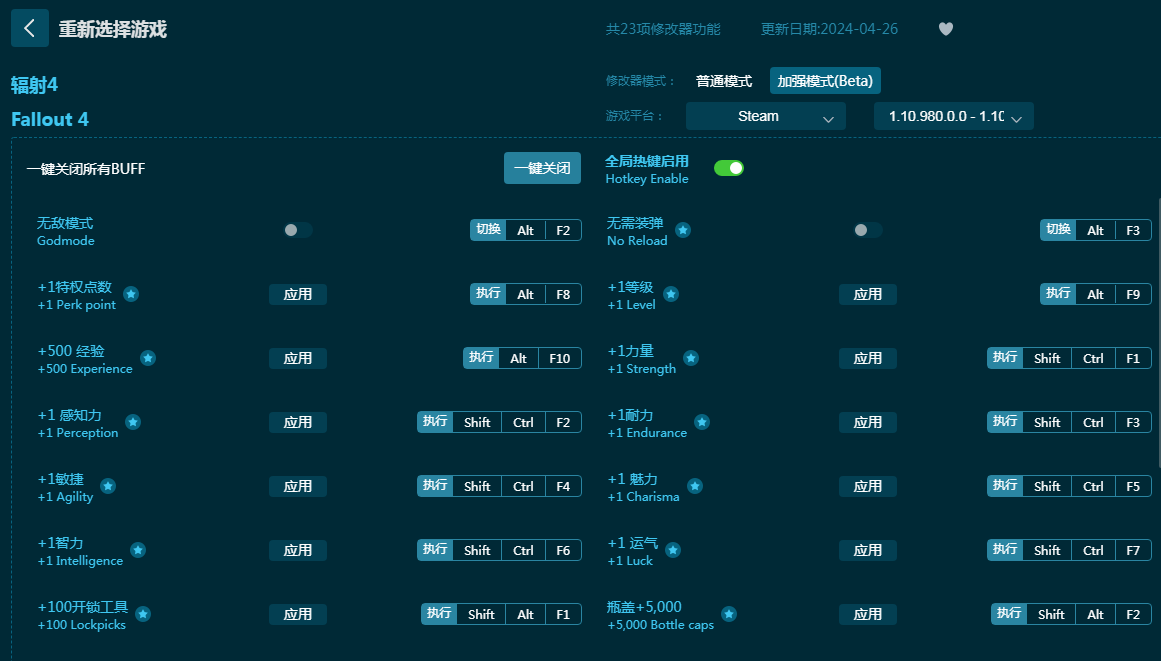Click F6 key in +1 Intelligence hotkey
This screenshot has height=661, width=1161.
click(x=563, y=550)
